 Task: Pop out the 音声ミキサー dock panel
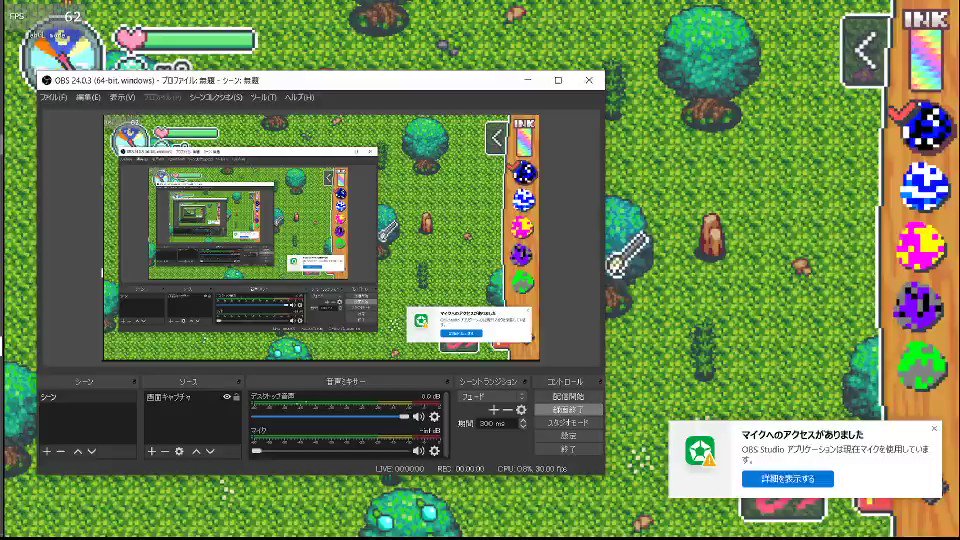point(447,381)
